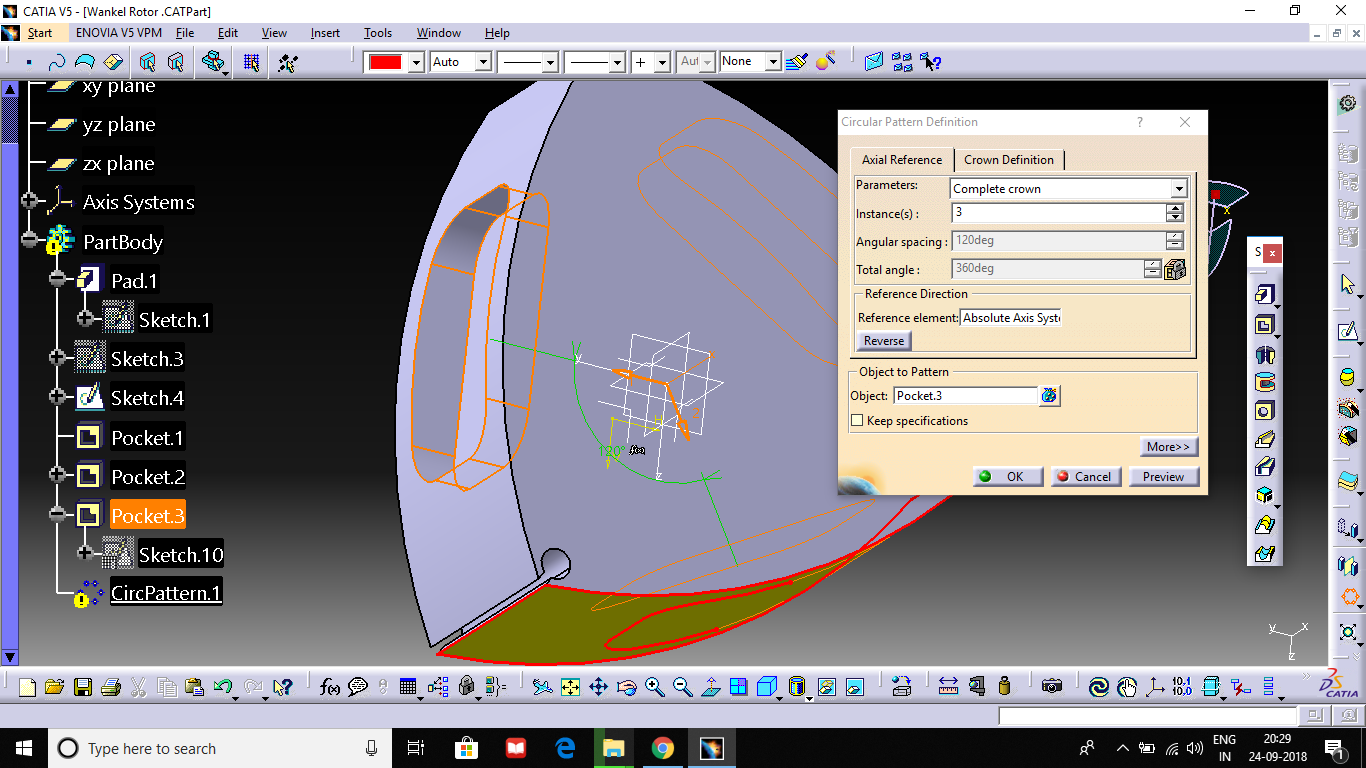
Task: Click the Object field showing Pocket.3
Action: point(965,396)
